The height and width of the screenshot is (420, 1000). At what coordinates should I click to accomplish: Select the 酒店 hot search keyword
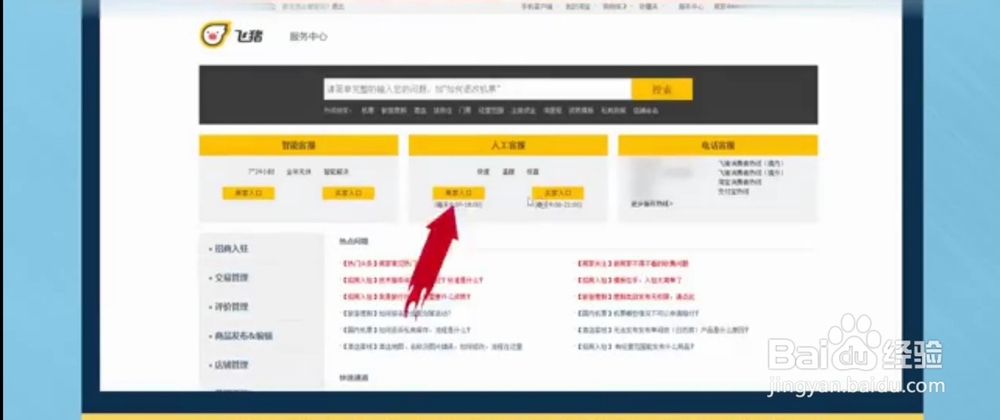pos(420,110)
